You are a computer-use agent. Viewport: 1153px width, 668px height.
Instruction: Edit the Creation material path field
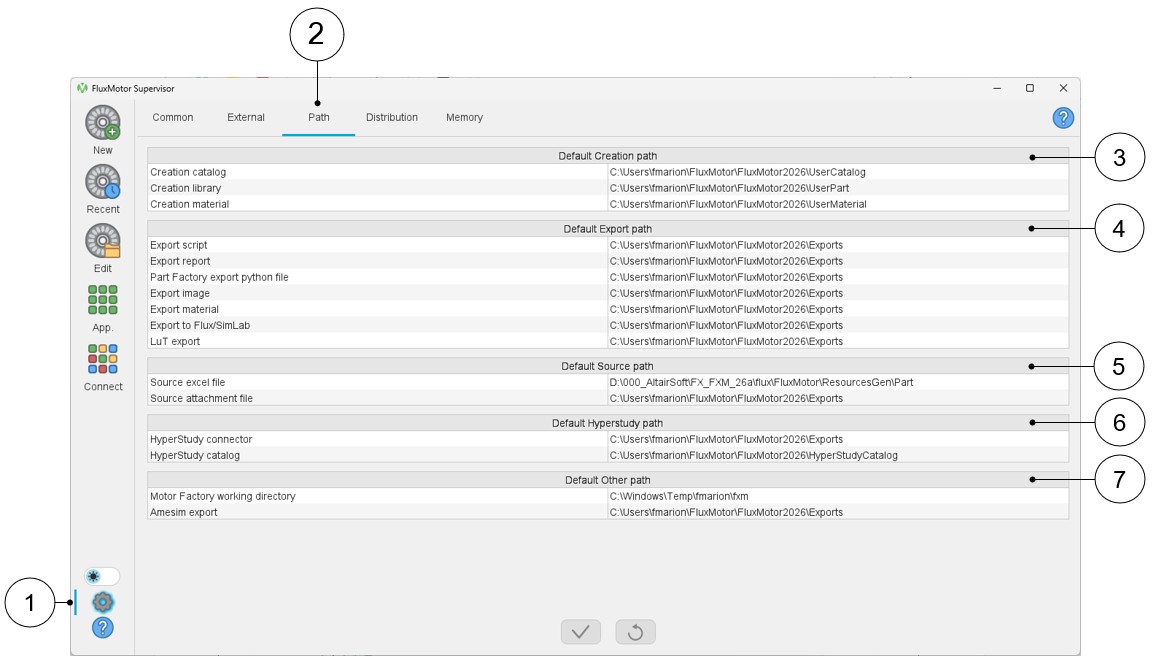[838, 205]
